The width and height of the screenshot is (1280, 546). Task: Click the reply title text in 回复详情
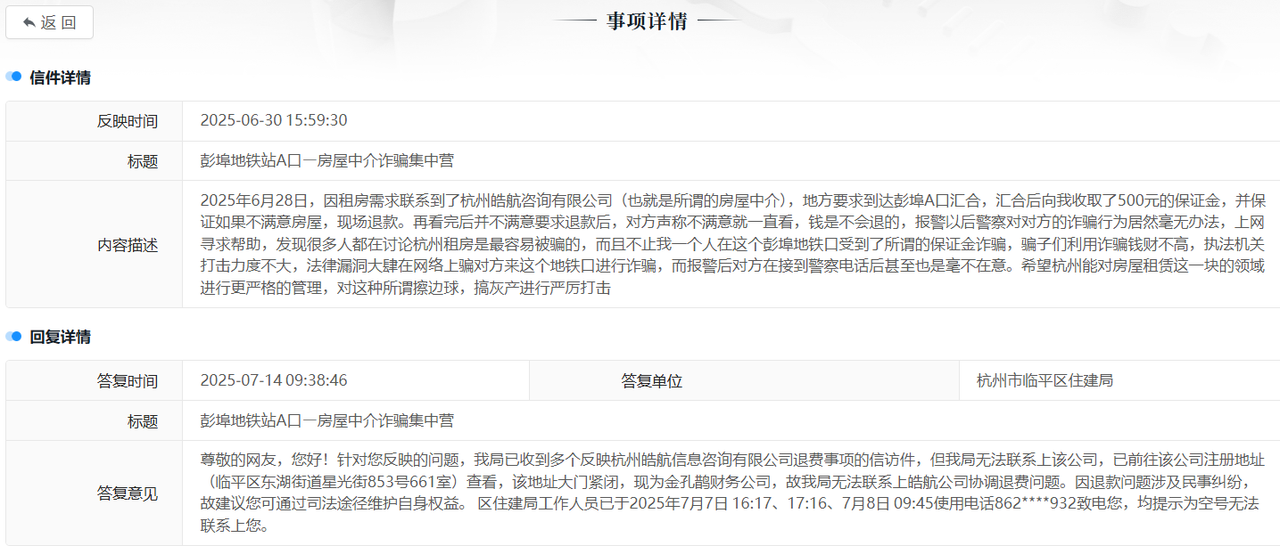click(327, 421)
